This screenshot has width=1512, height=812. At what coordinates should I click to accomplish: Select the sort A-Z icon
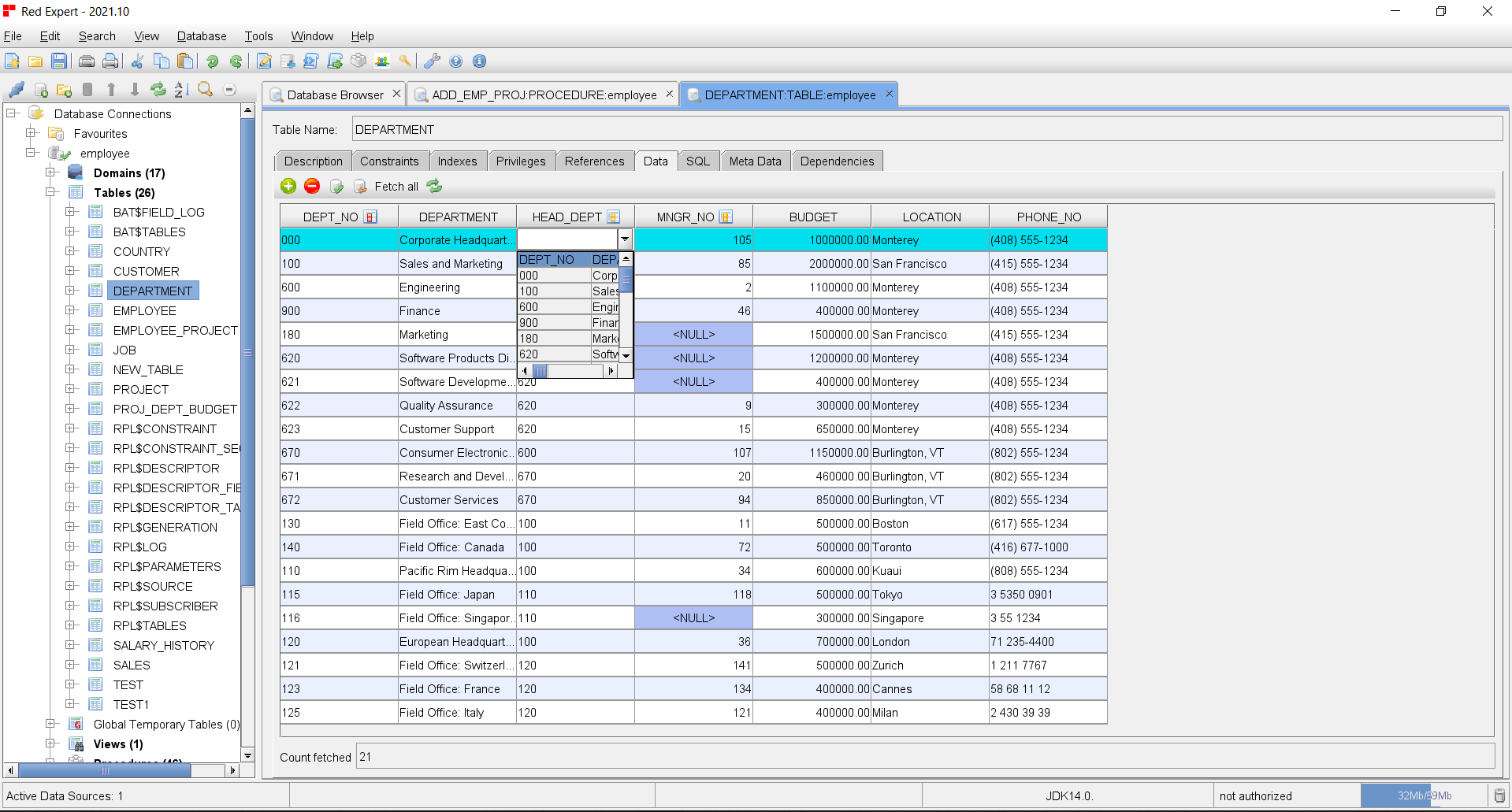tap(180, 89)
